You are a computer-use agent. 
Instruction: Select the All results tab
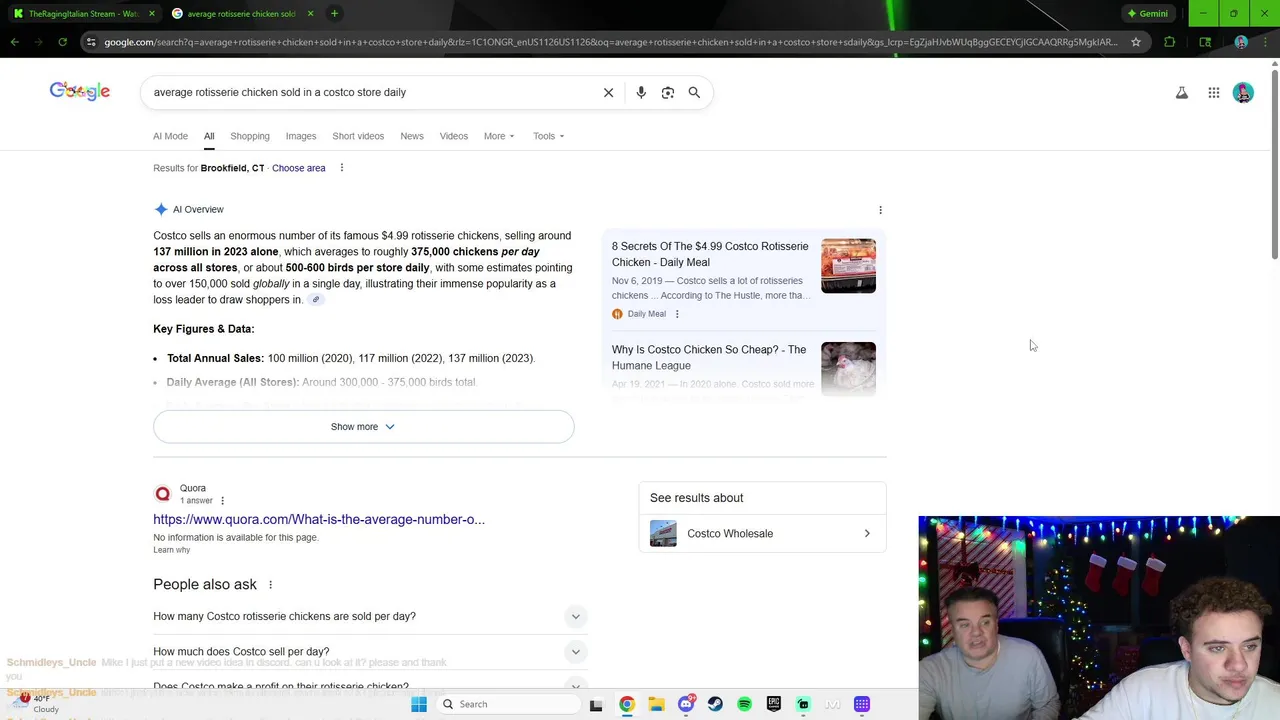[x=209, y=136]
